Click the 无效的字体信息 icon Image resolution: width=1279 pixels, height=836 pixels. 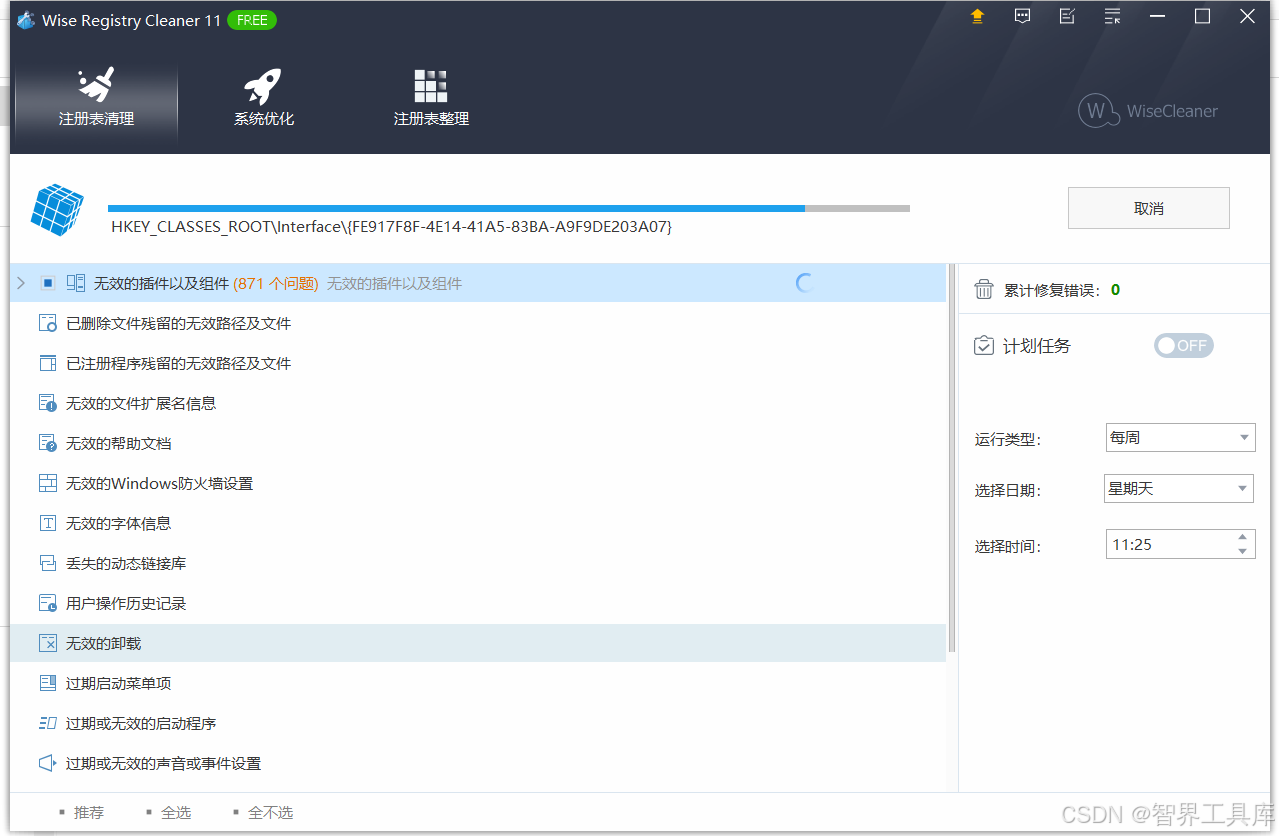pos(48,523)
